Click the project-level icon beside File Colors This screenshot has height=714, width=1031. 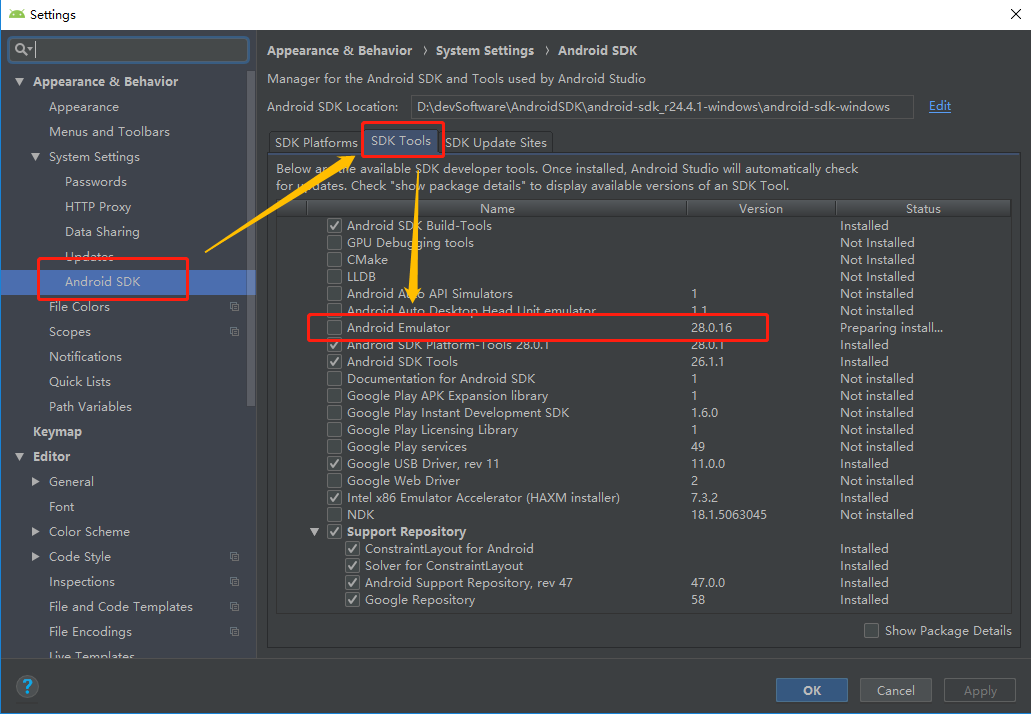click(x=234, y=306)
